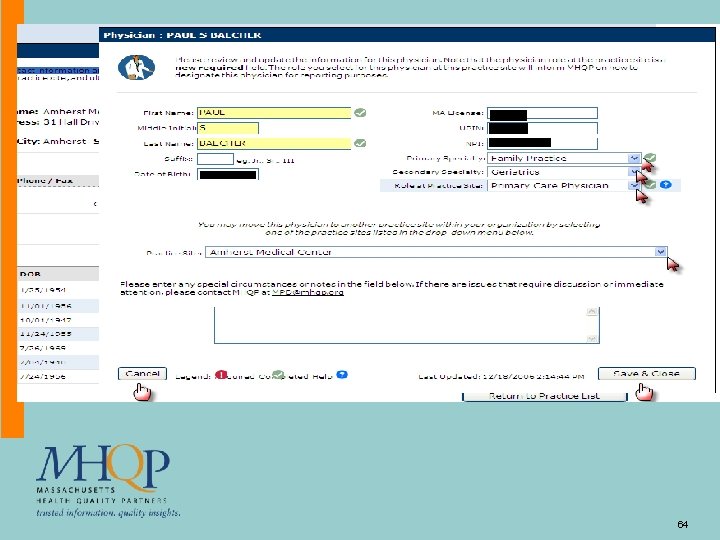Click the green checkmark beside First Name
720x540 pixels.
[x=360, y=112]
